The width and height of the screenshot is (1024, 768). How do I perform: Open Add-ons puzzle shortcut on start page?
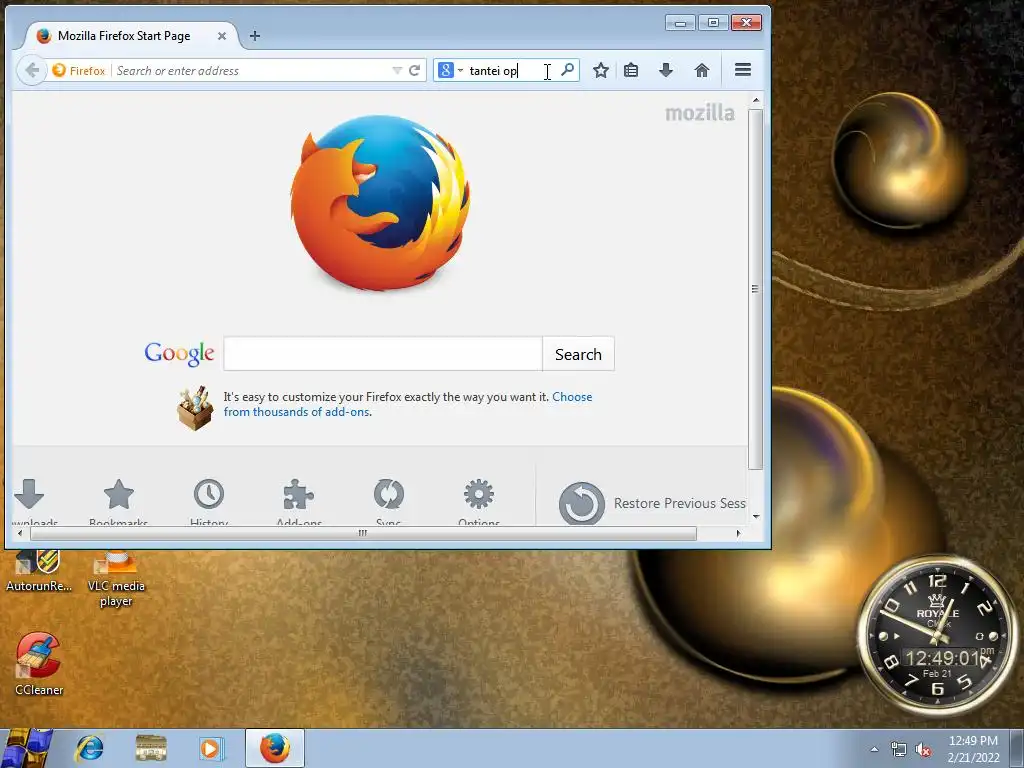[x=299, y=500]
